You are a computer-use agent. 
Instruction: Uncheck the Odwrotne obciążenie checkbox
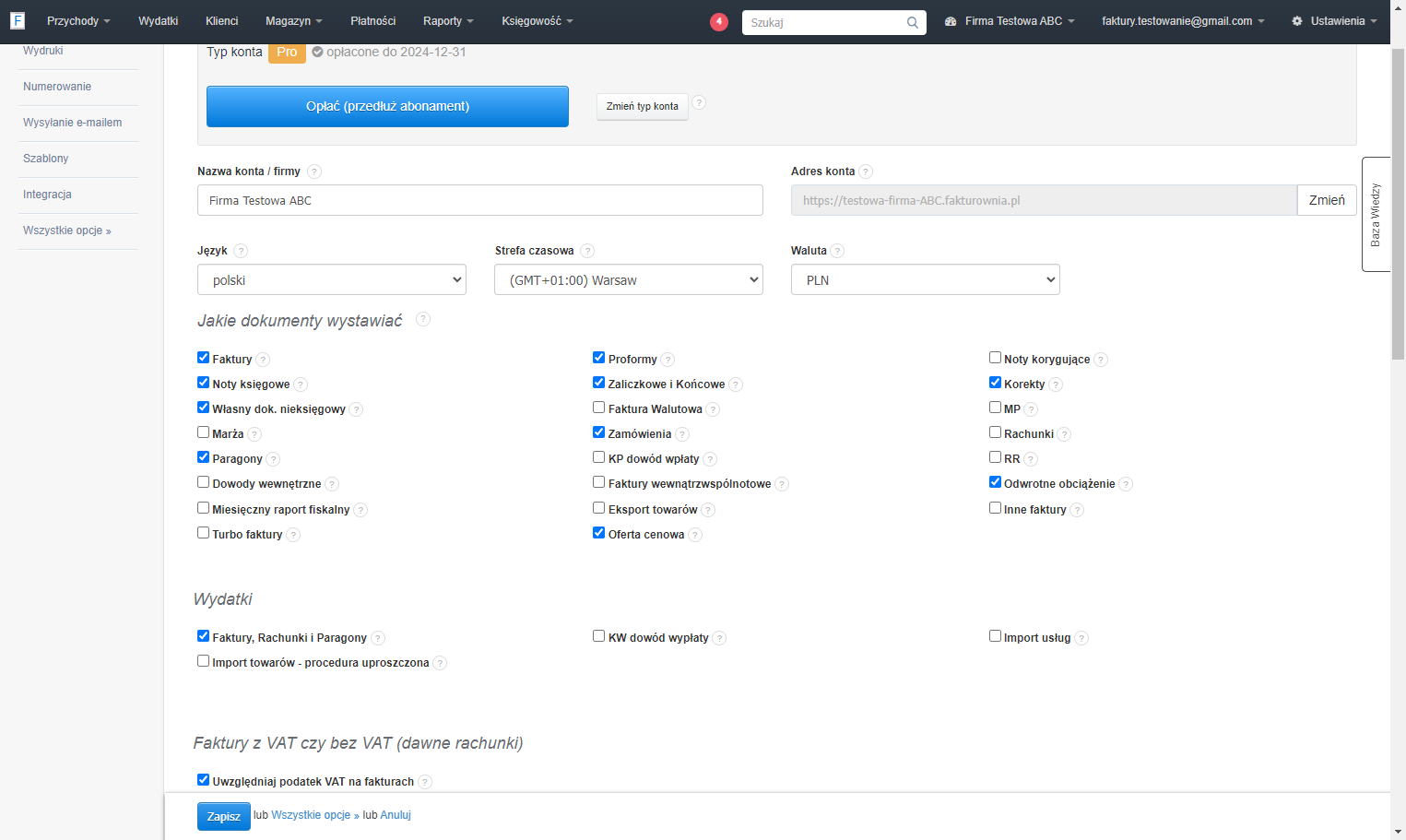(995, 482)
